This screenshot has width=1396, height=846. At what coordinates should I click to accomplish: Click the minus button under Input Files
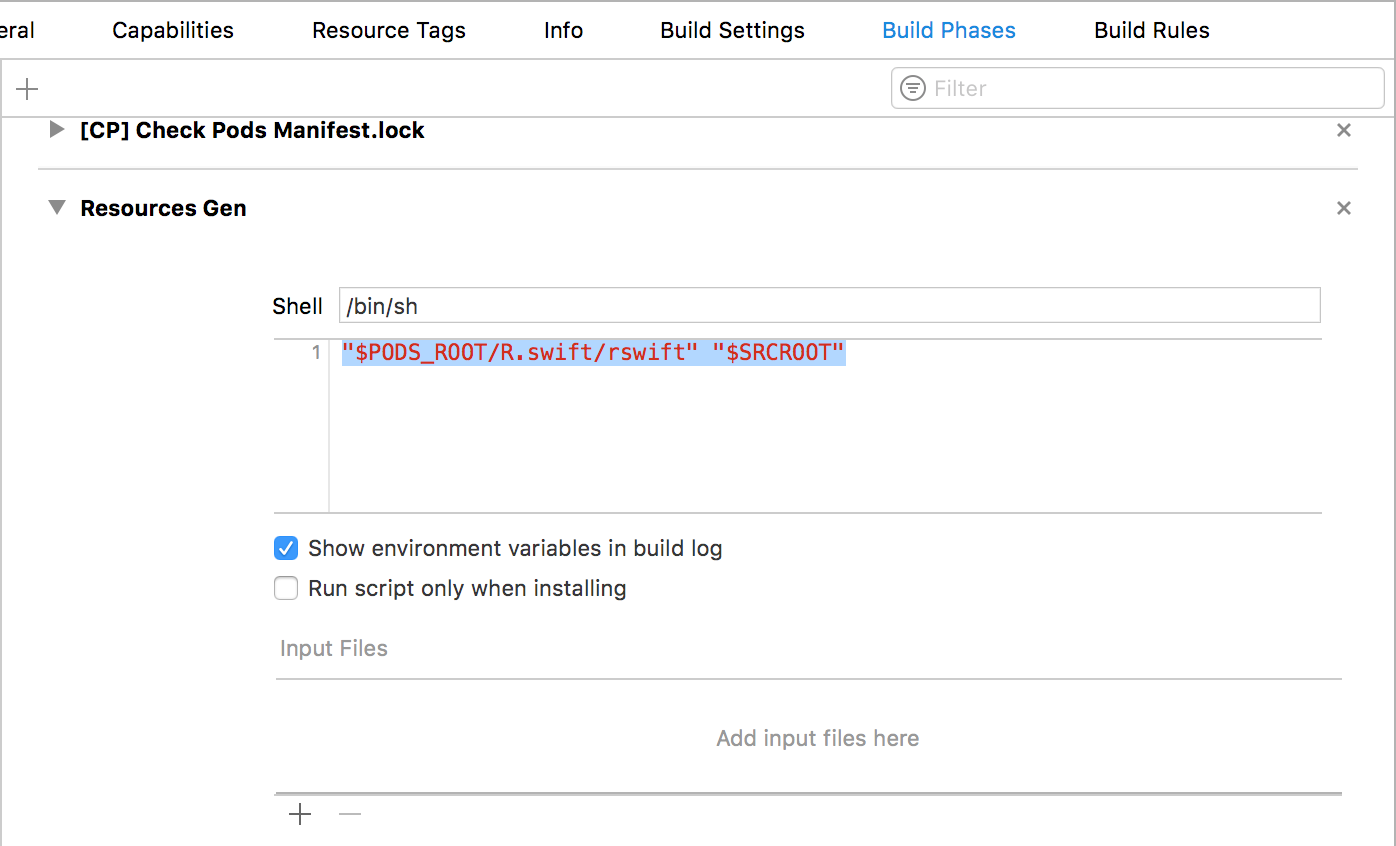[x=350, y=814]
